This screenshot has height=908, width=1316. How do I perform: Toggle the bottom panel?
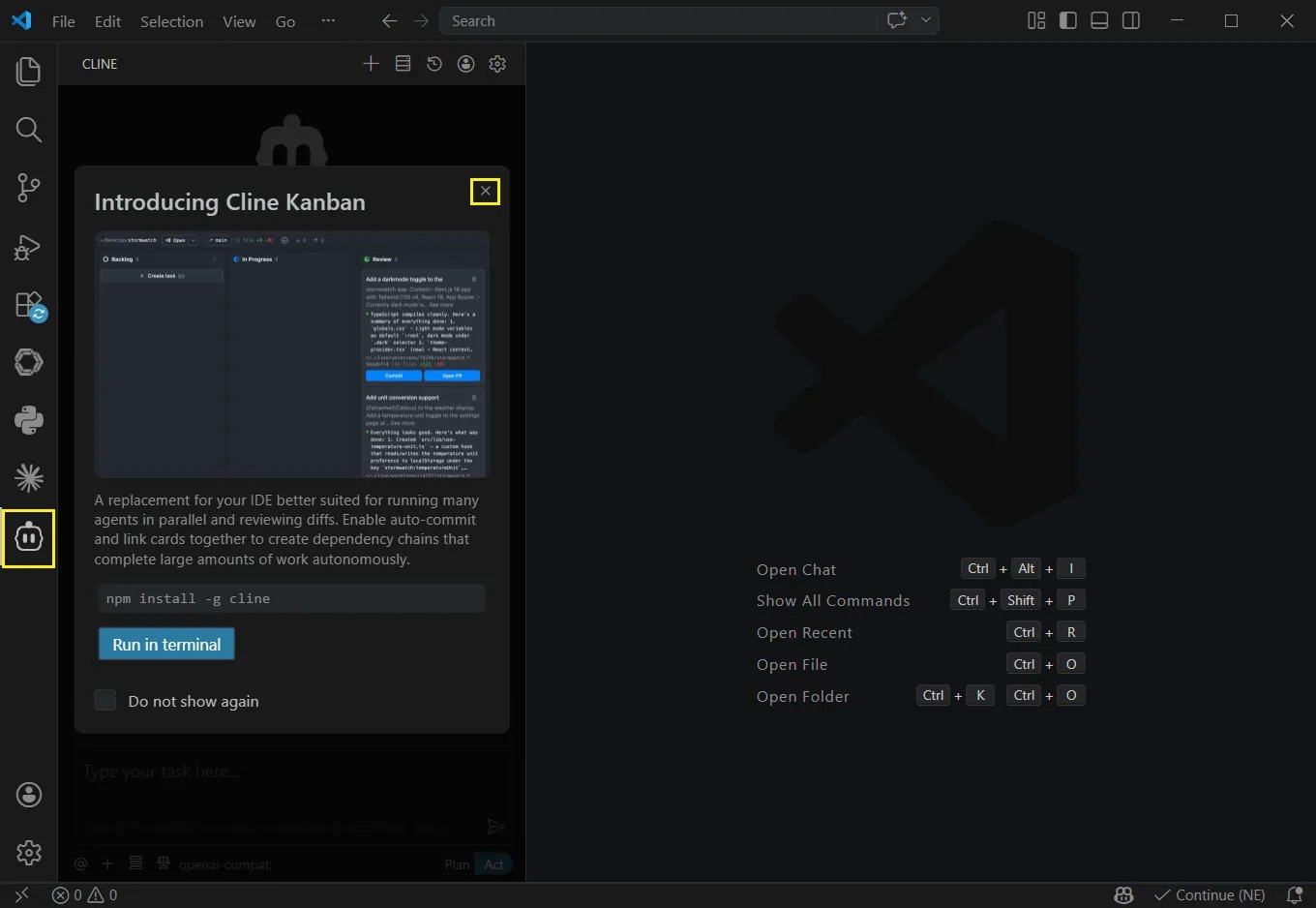coord(1099,20)
